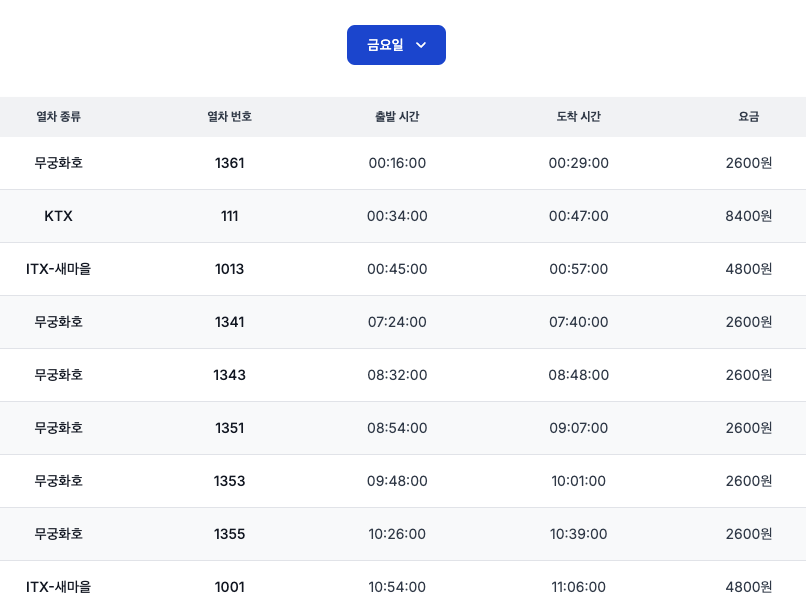Click 무궁화호 in the 1343 row
Image resolution: width=806 pixels, height=613 pixels.
[x=59, y=375]
